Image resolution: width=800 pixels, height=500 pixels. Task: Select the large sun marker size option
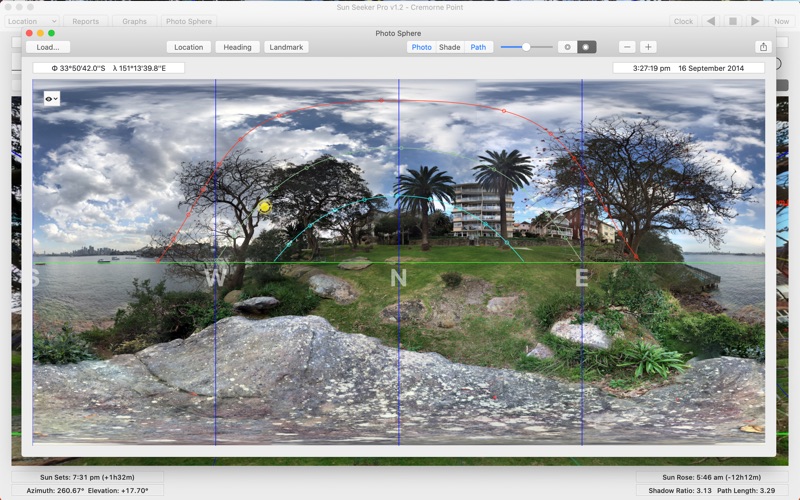pyautogui.click(x=586, y=47)
